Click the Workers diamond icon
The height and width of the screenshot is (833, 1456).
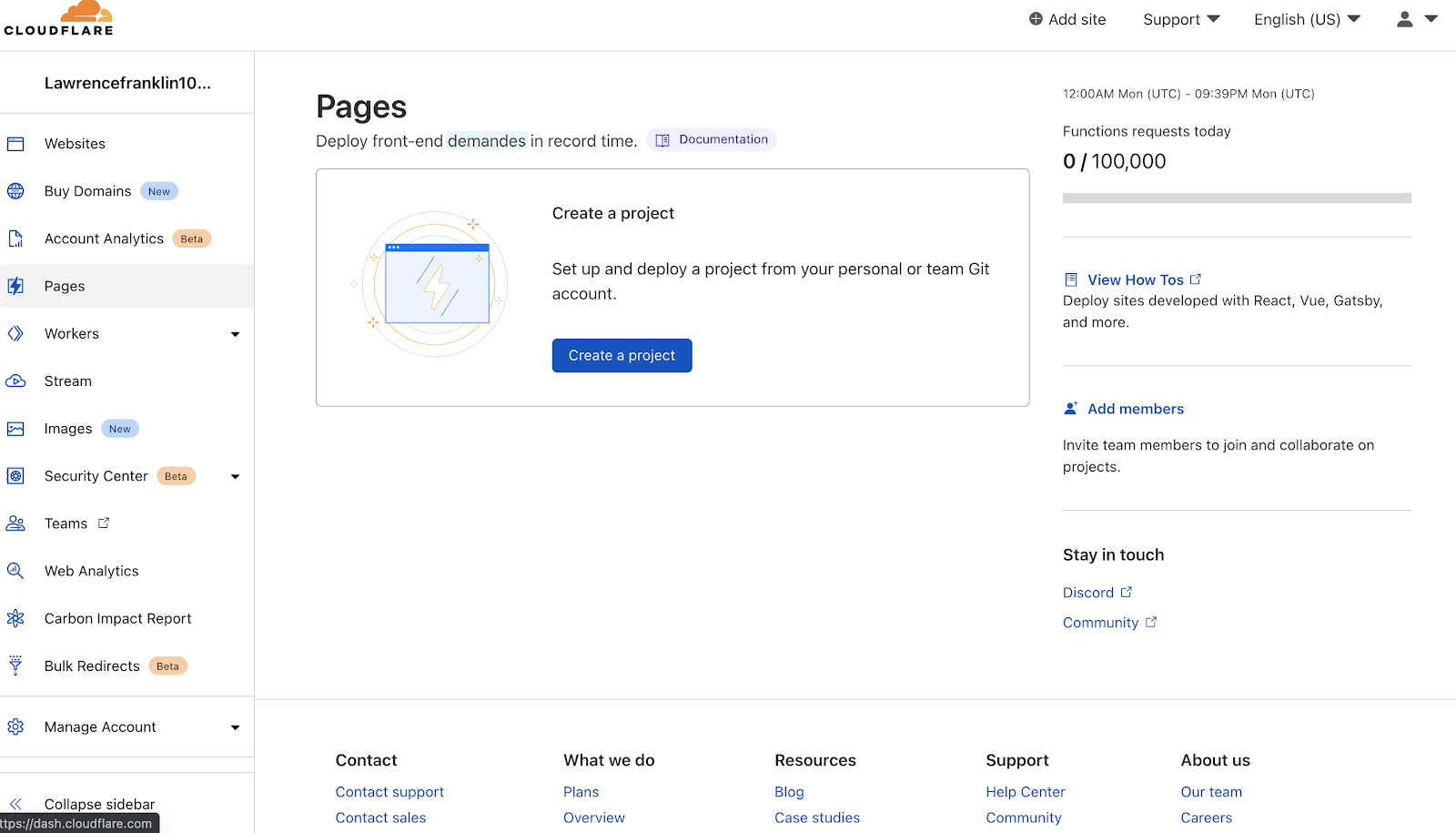point(15,333)
